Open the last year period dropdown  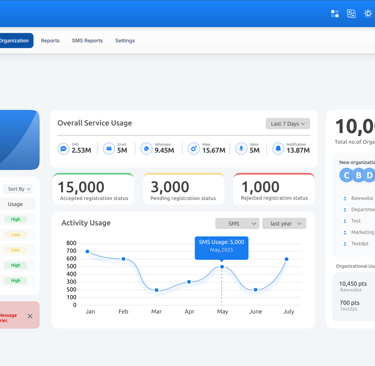[x=284, y=224]
